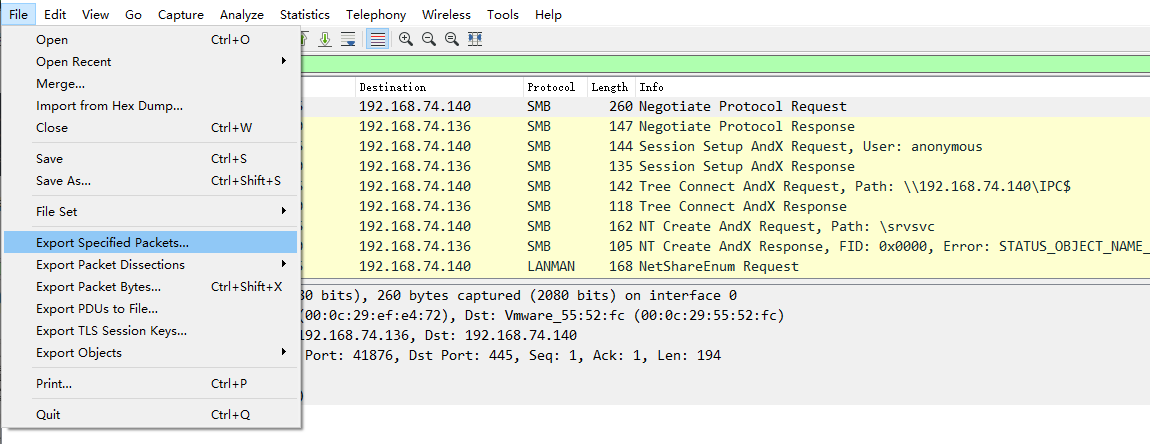
Task: Select the NetShareEnum Request packet row
Action: click(718, 266)
